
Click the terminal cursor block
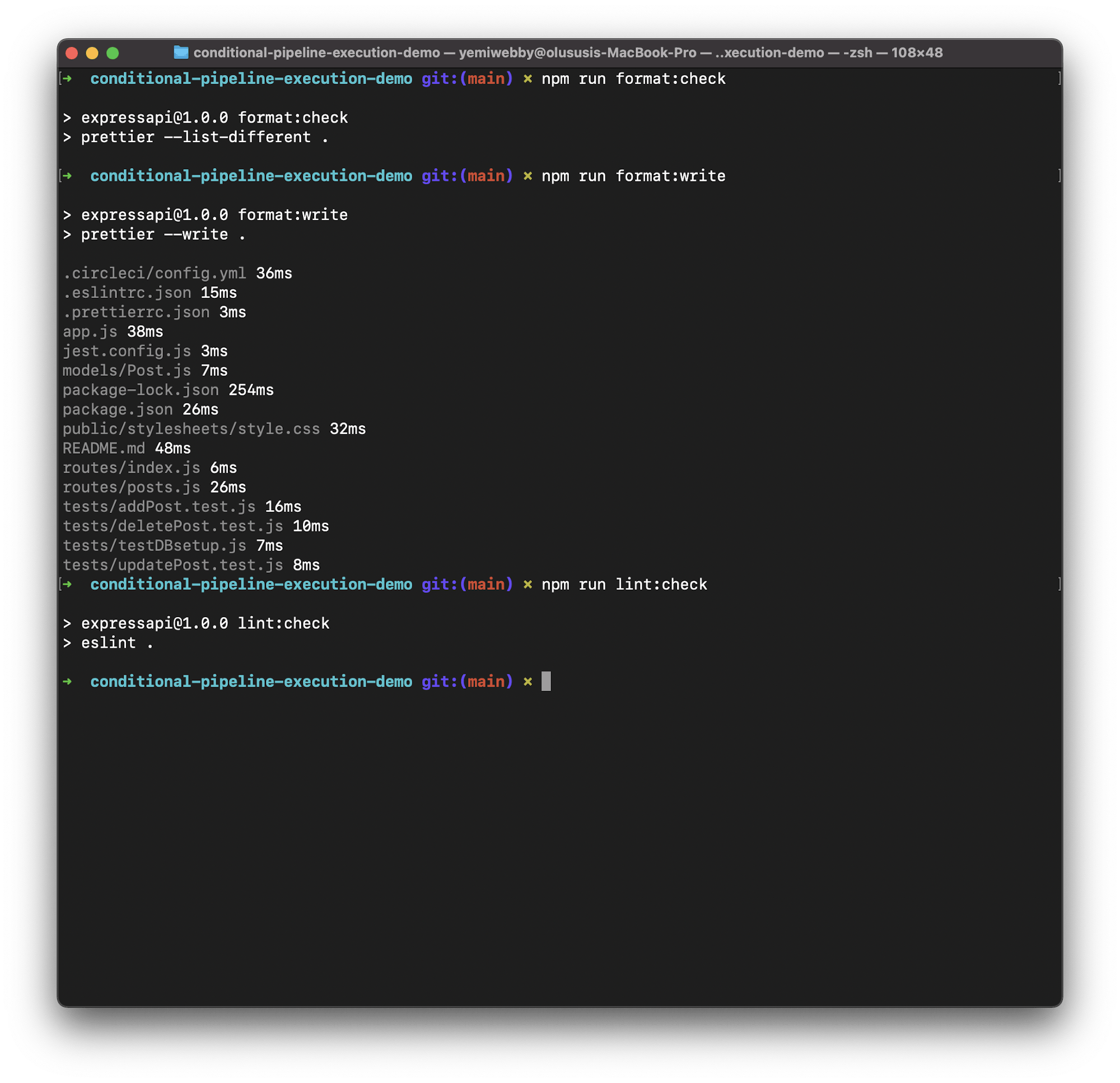coord(548,681)
